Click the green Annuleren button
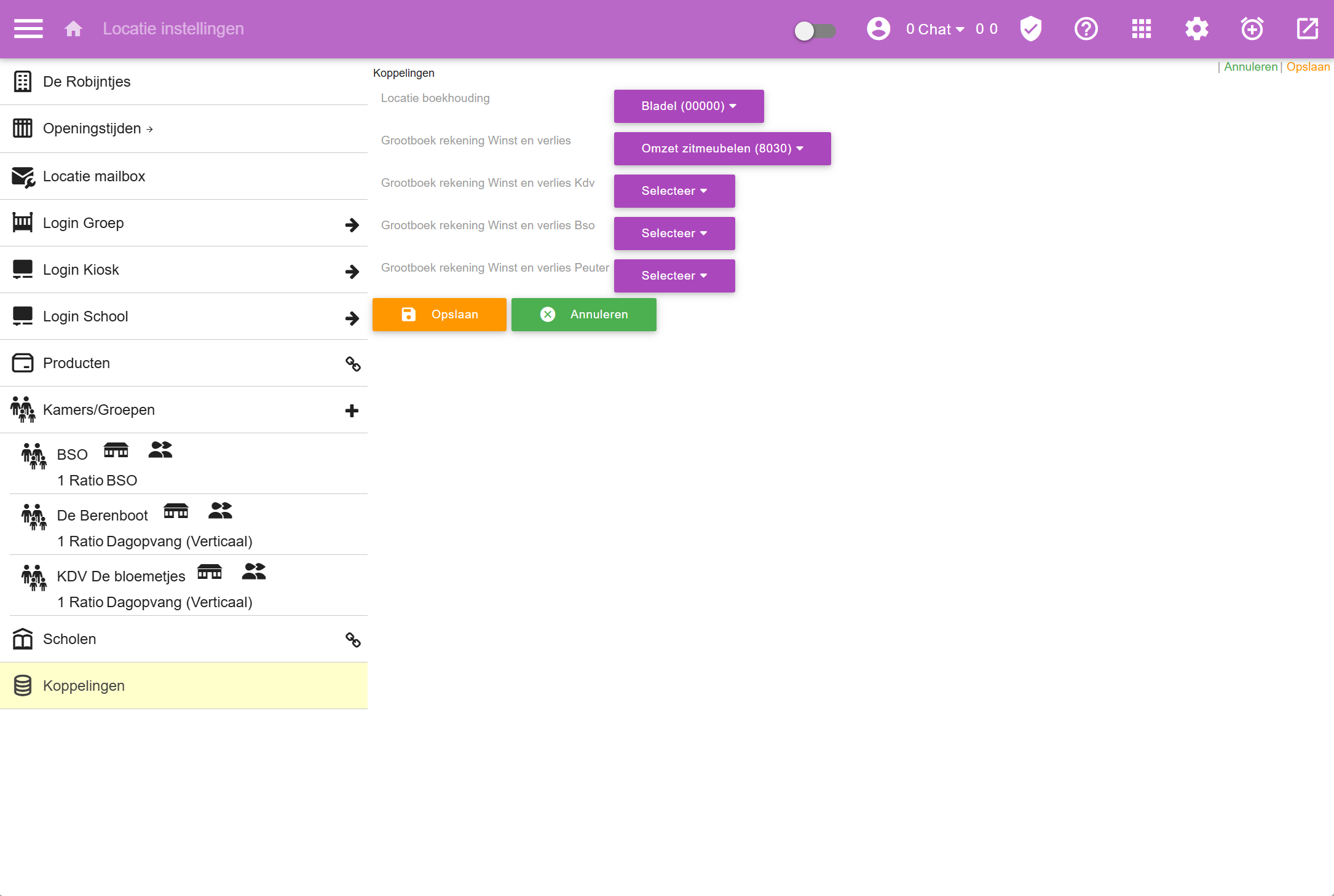The width and height of the screenshot is (1334, 896). click(583, 315)
